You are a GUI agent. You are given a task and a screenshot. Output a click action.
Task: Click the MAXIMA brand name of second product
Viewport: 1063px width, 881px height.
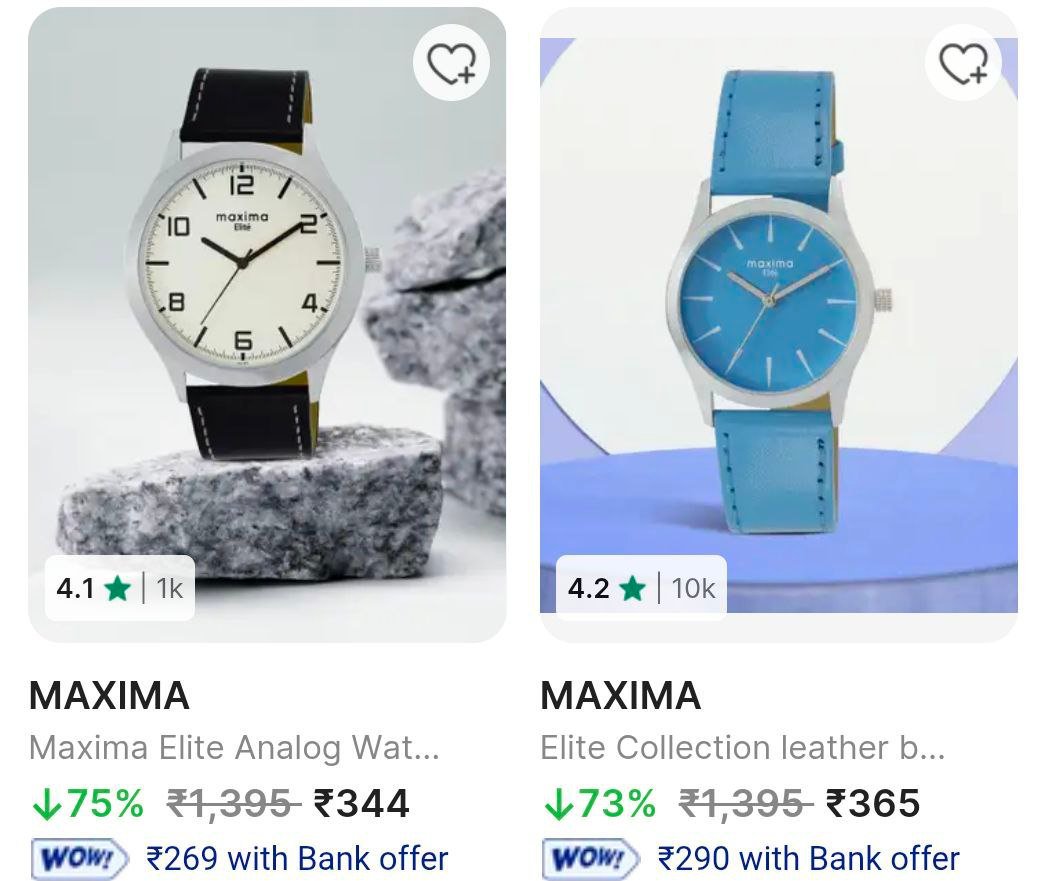tap(621, 695)
